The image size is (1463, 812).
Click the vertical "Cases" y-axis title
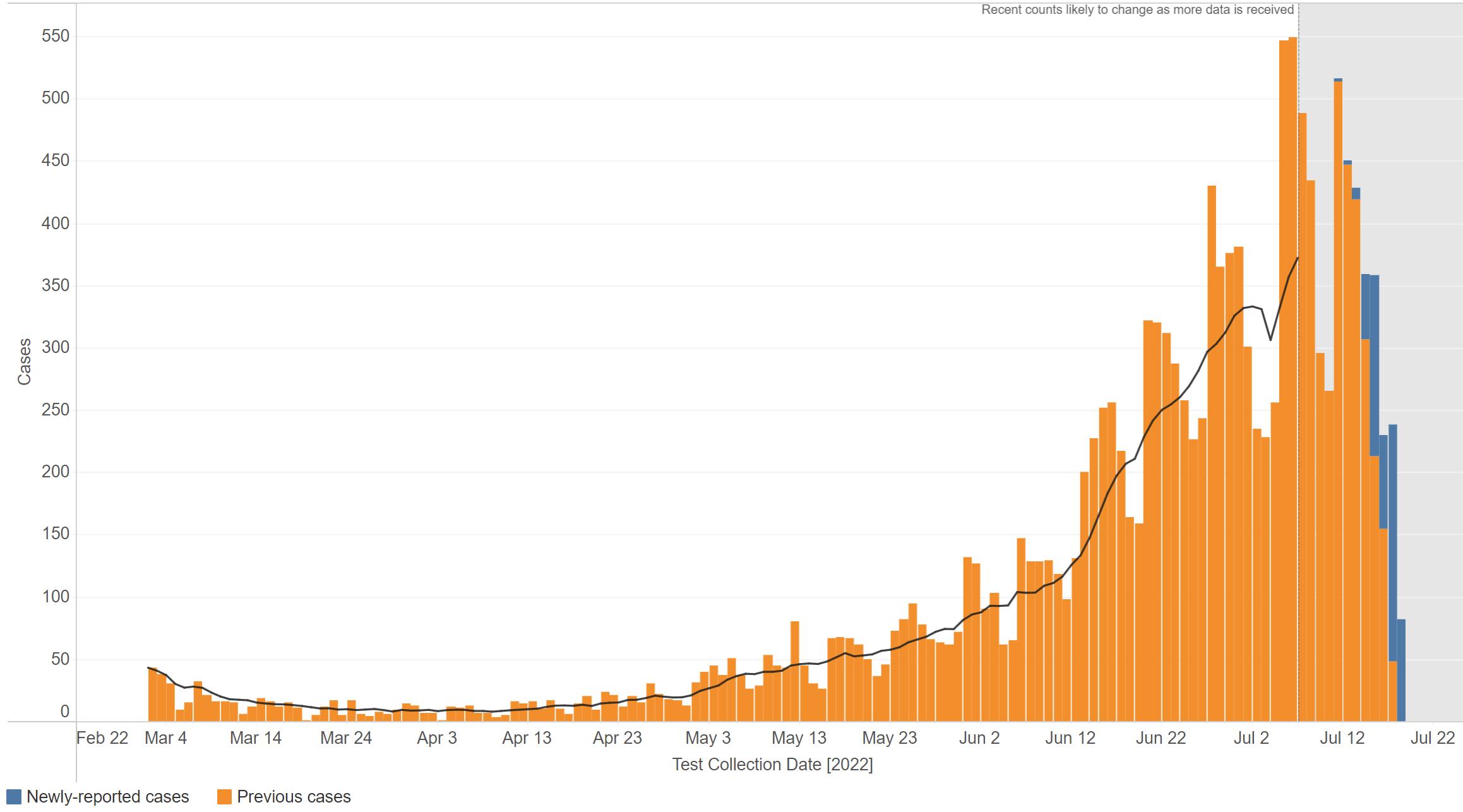tap(24, 362)
